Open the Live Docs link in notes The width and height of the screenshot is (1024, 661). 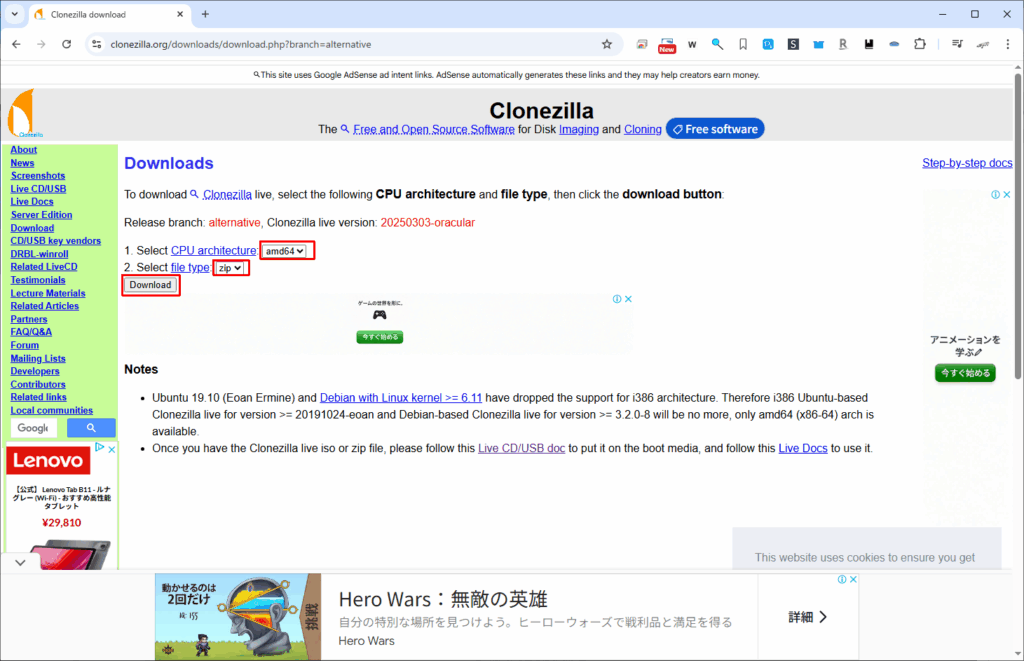803,449
